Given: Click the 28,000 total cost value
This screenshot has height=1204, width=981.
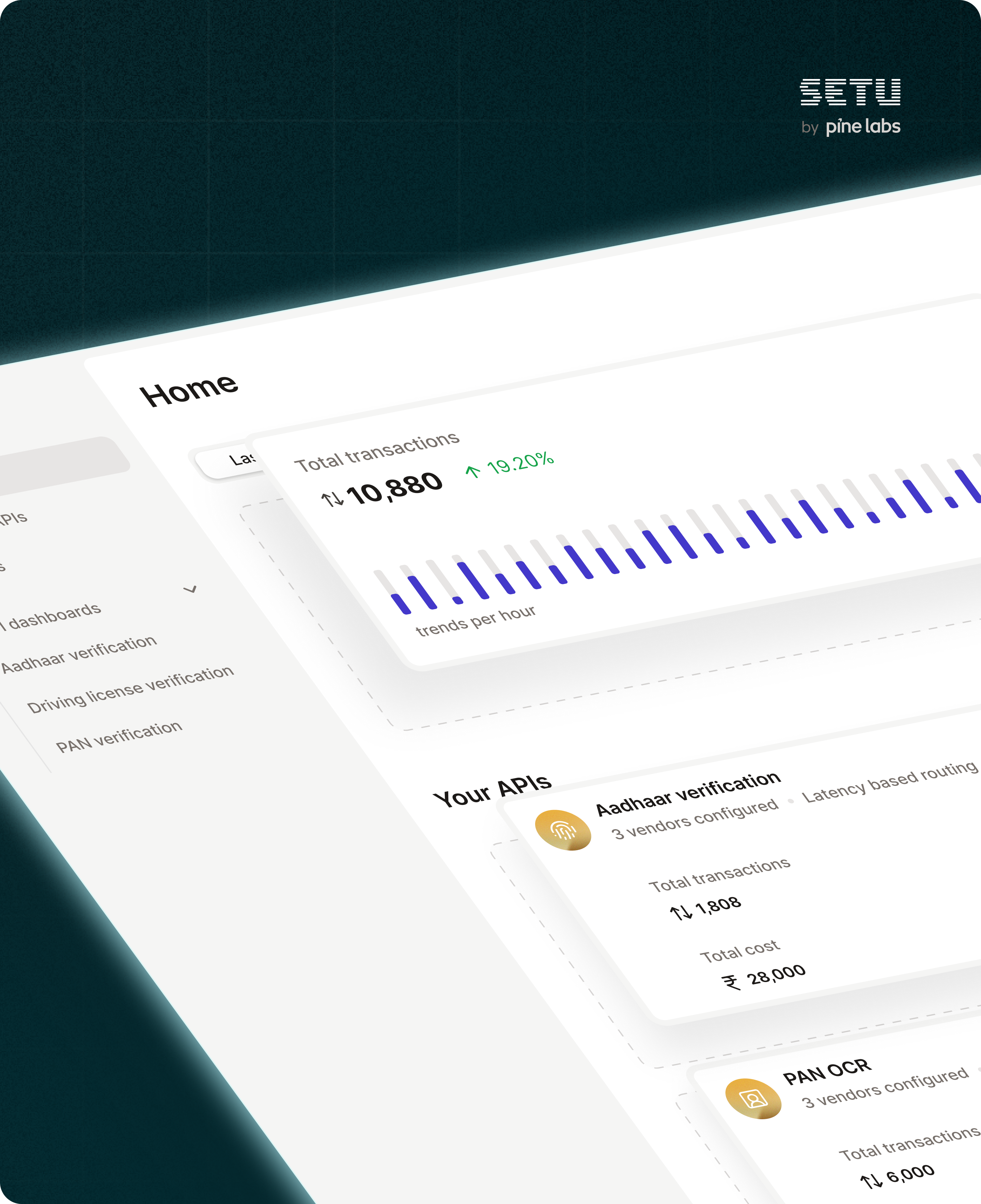Looking at the screenshot, I should [x=776, y=974].
